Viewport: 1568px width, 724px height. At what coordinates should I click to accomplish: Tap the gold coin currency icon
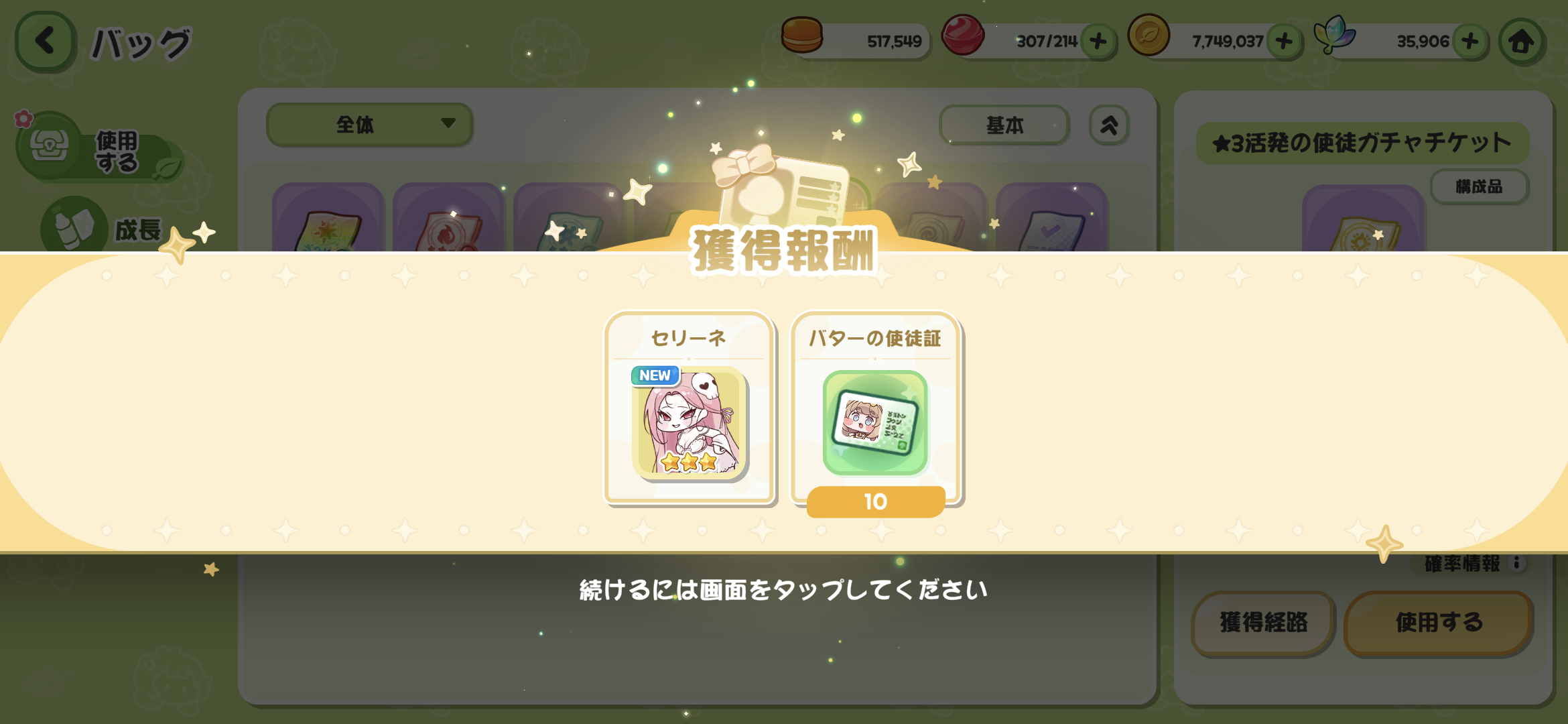coord(1148,36)
